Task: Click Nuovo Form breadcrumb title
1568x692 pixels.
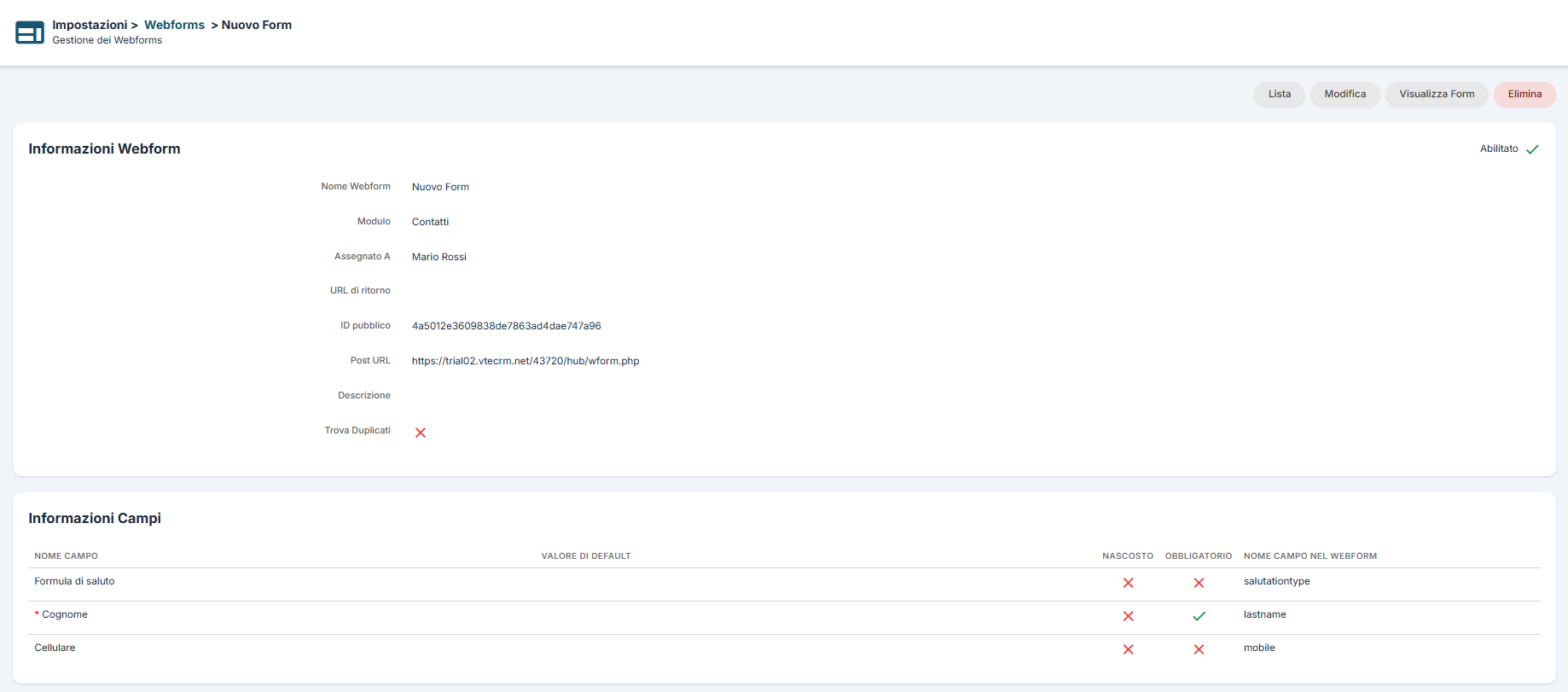Action: 257,25
